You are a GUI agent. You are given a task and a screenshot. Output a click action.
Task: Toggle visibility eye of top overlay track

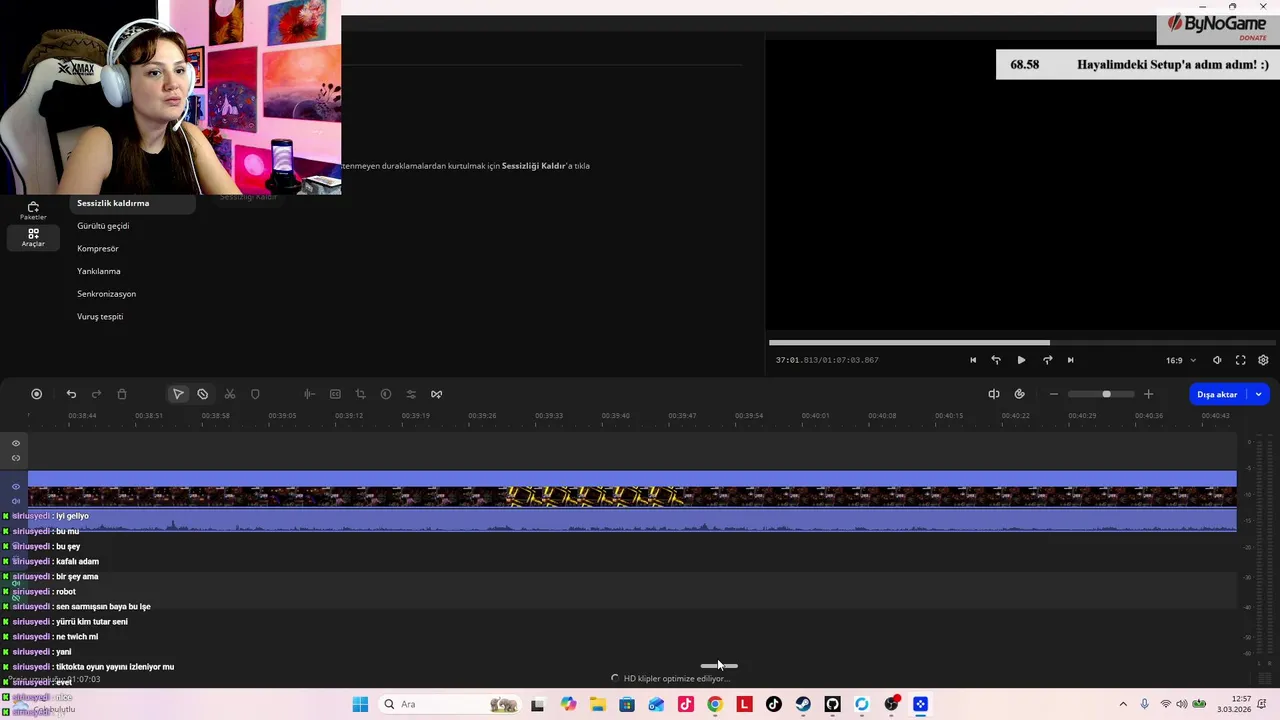click(x=16, y=443)
